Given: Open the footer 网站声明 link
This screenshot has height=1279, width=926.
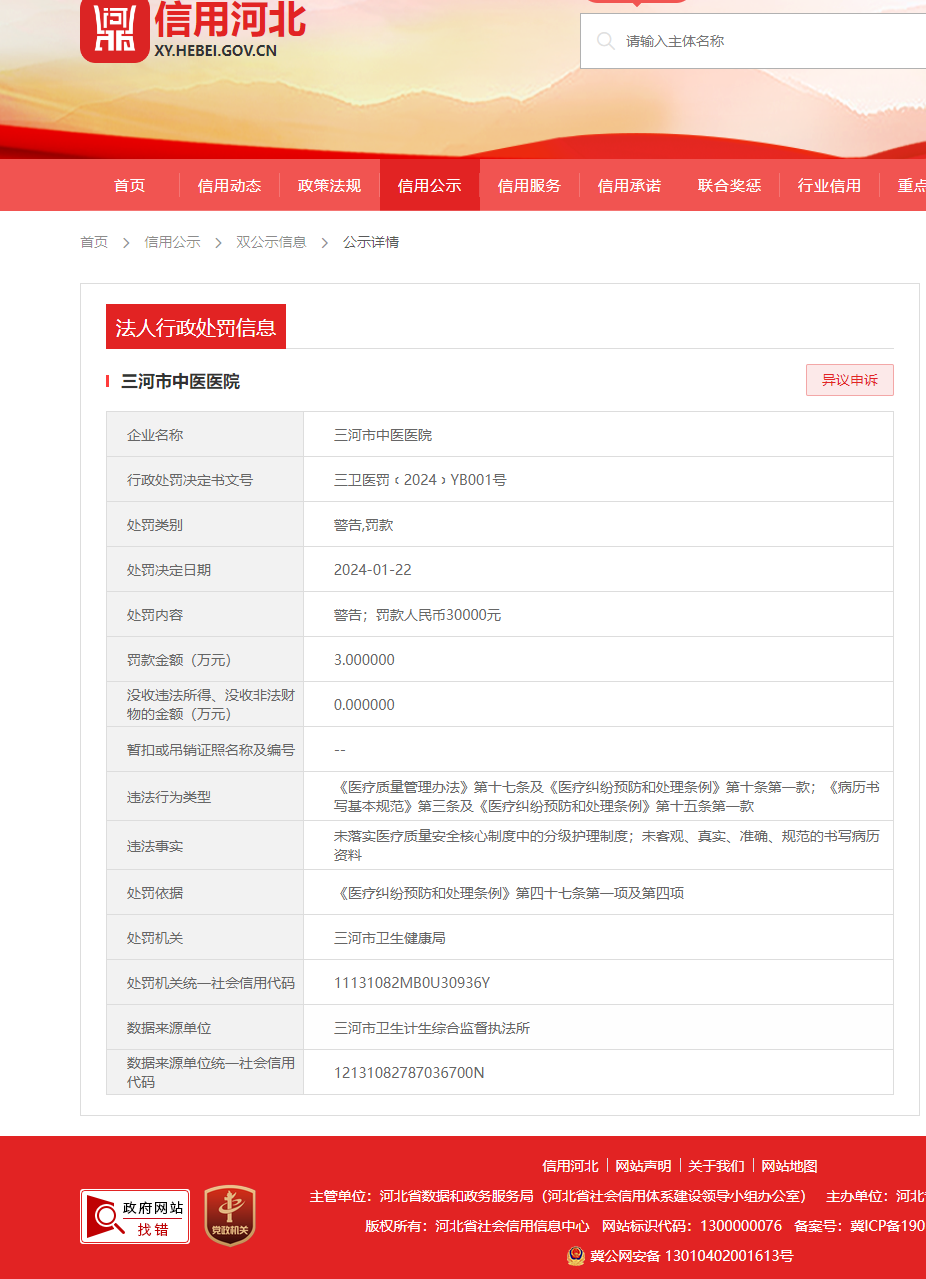Looking at the screenshot, I should 643,1166.
